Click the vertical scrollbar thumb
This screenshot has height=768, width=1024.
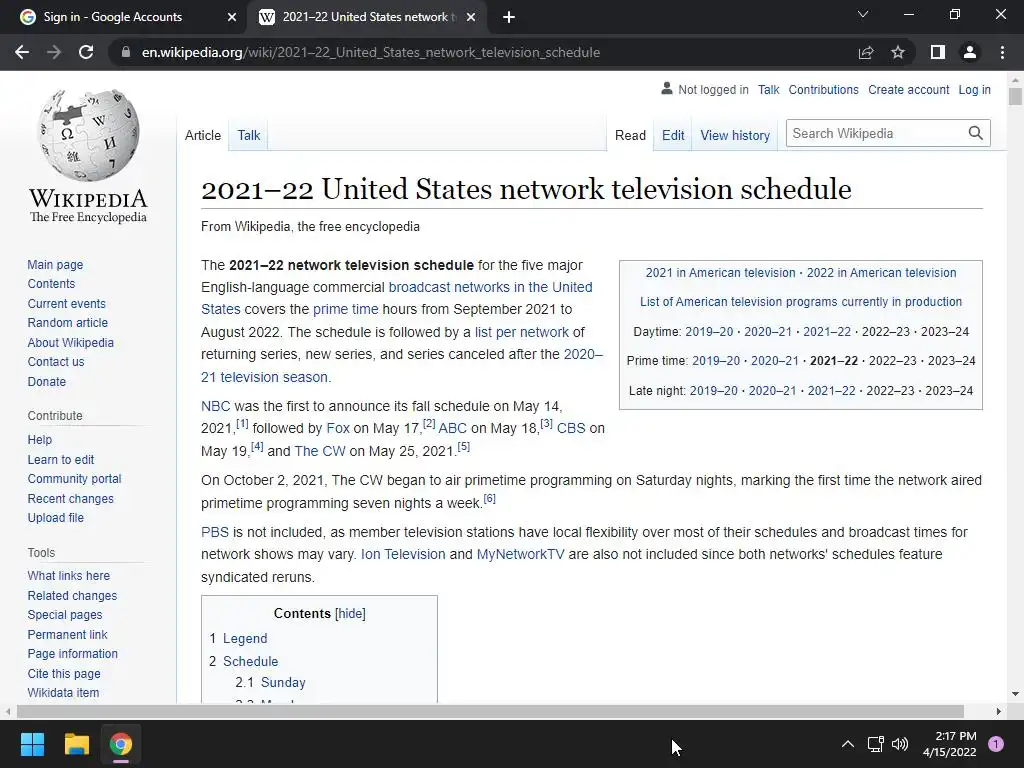click(1015, 95)
